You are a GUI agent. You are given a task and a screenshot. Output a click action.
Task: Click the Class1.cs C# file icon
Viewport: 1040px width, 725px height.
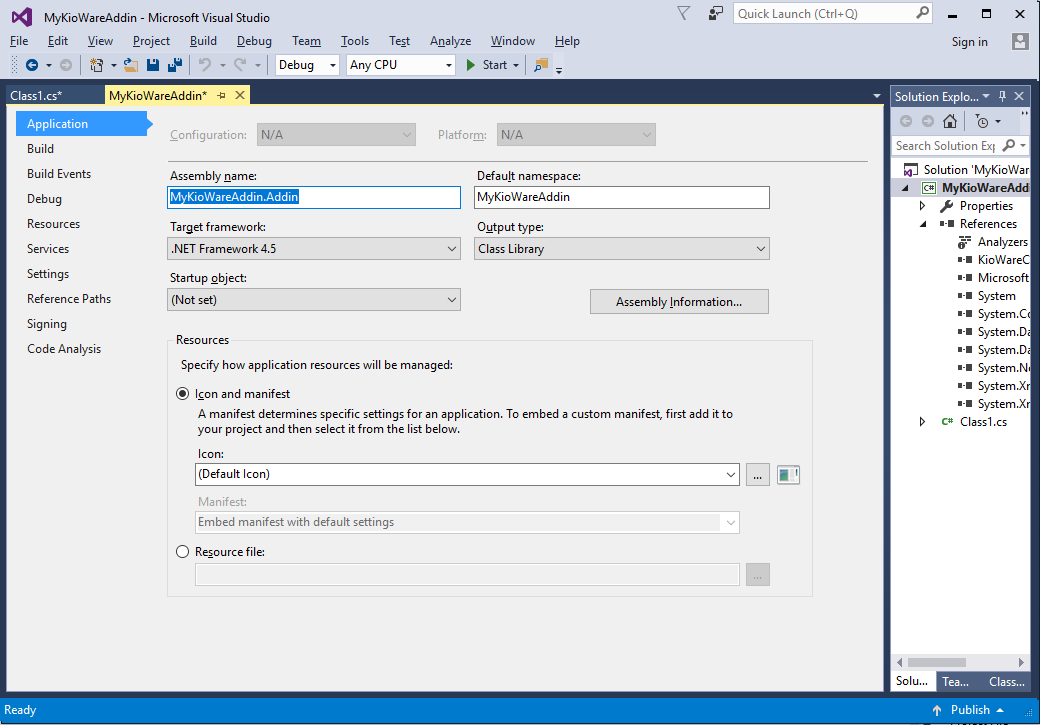tap(947, 422)
